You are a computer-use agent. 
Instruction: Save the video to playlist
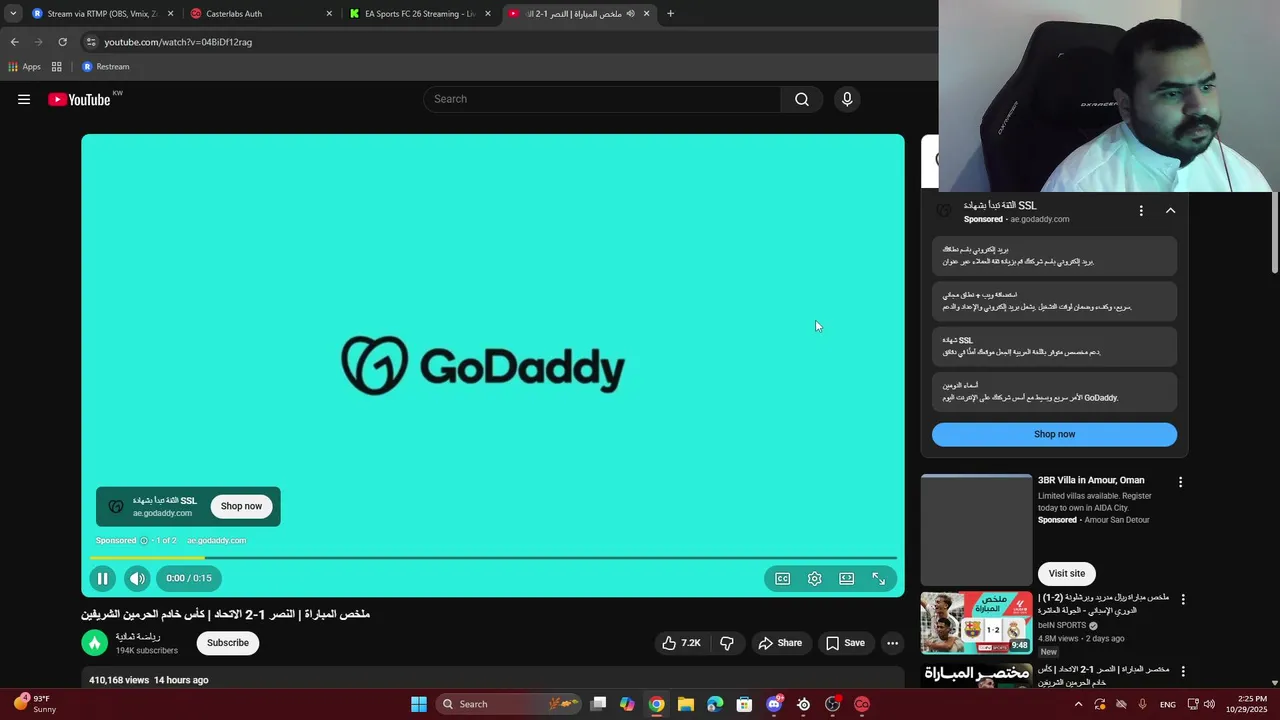coord(845,643)
